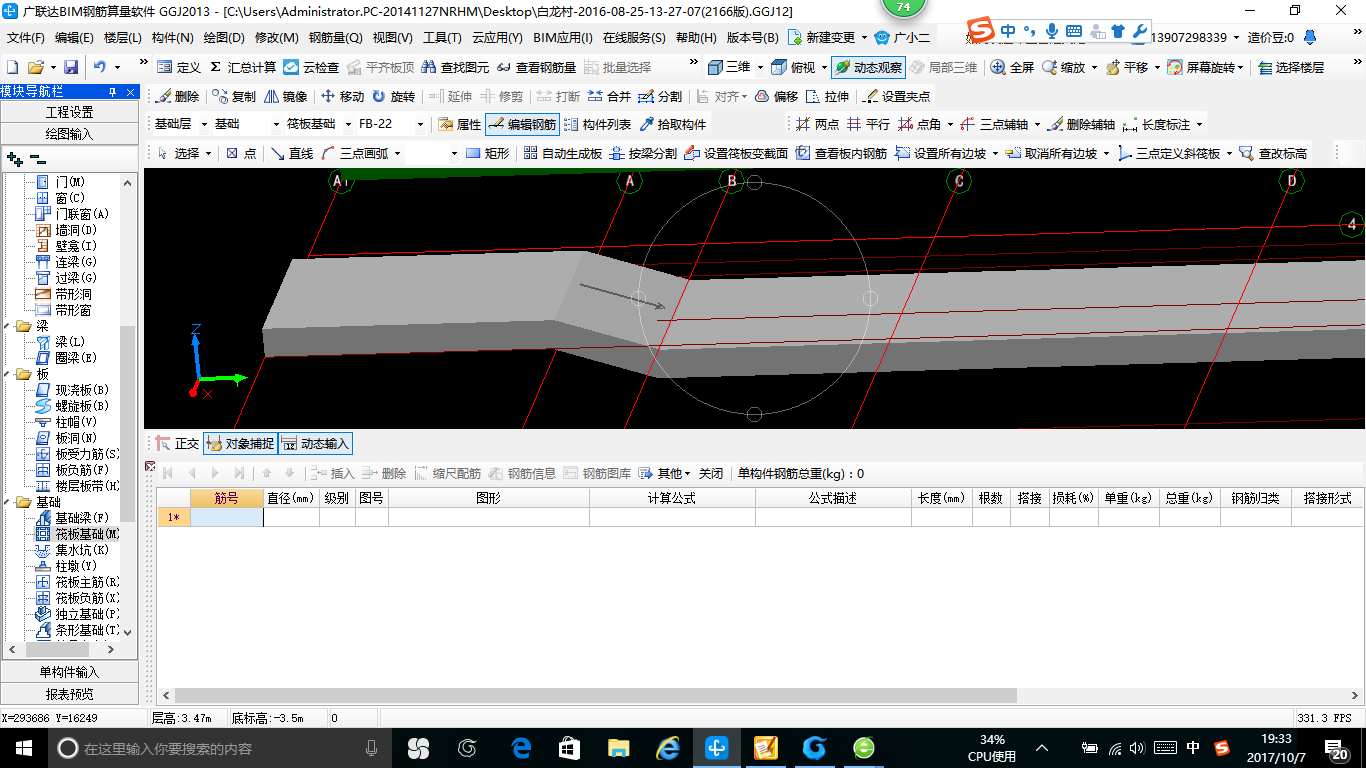The width and height of the screenshot is (1366, 768).
Task: Click 查看钢筋量 view rebar quantity
Action: 537,67
